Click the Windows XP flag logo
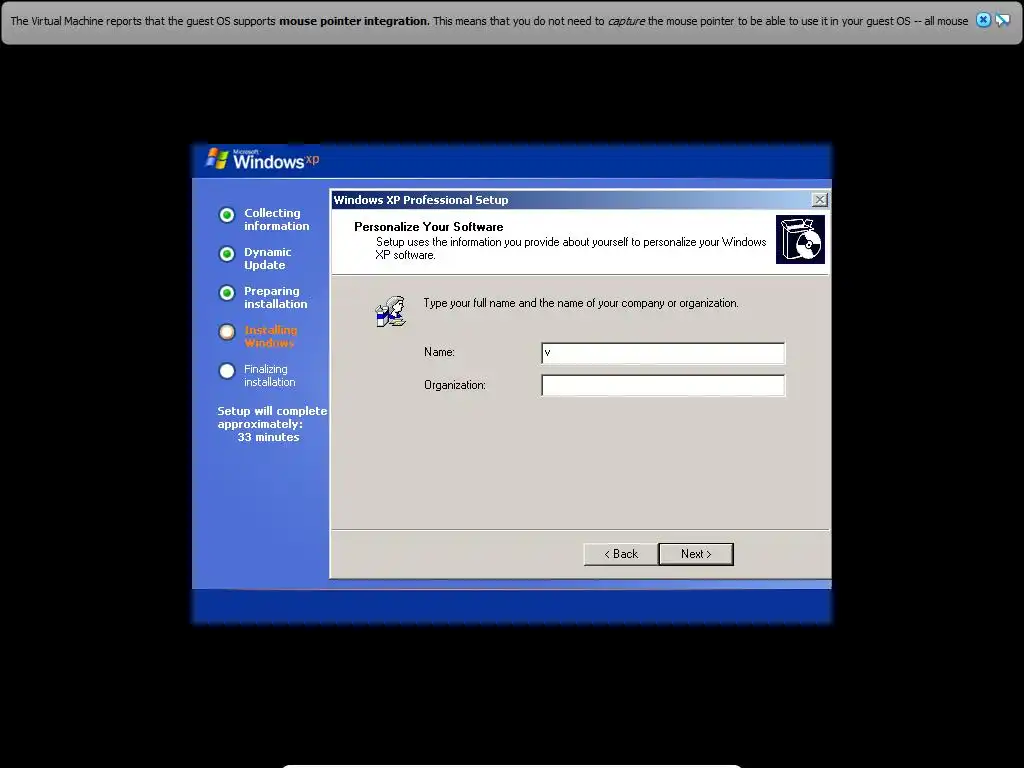The width and height of the screenshot is (1024, 768). 217,159
